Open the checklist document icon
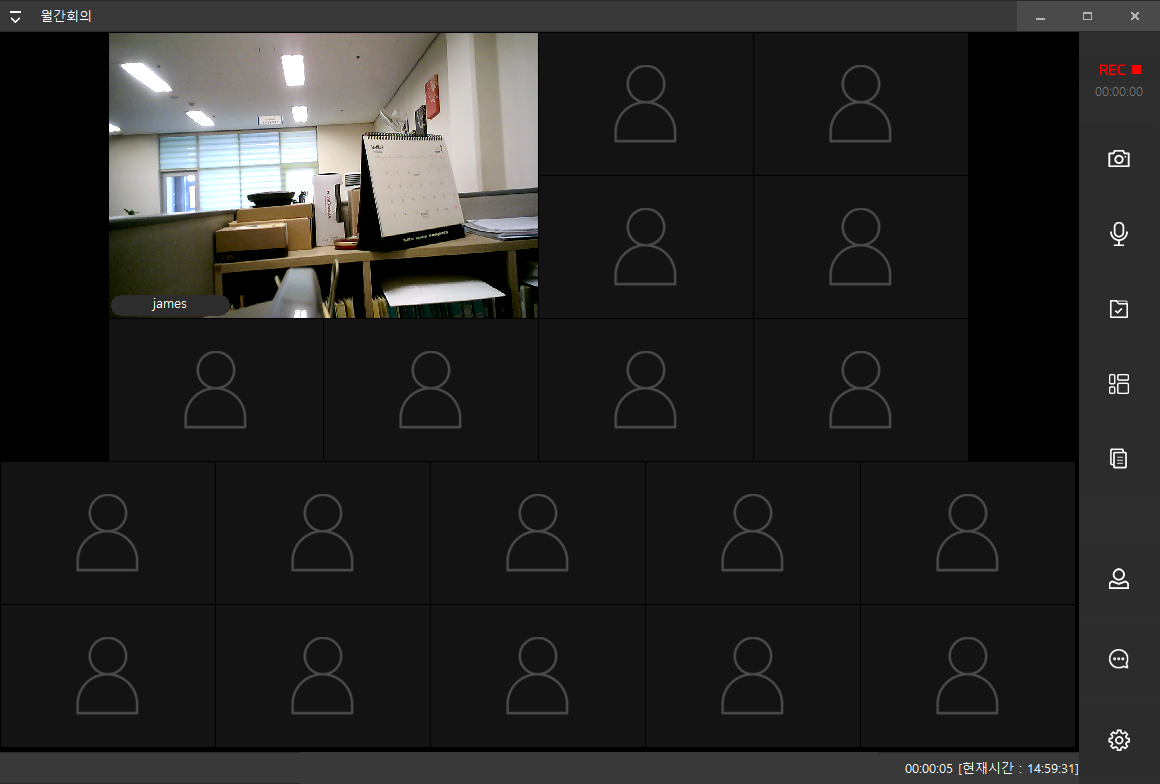This screenshot has width=1160, height=784. tap(1119, 308)
